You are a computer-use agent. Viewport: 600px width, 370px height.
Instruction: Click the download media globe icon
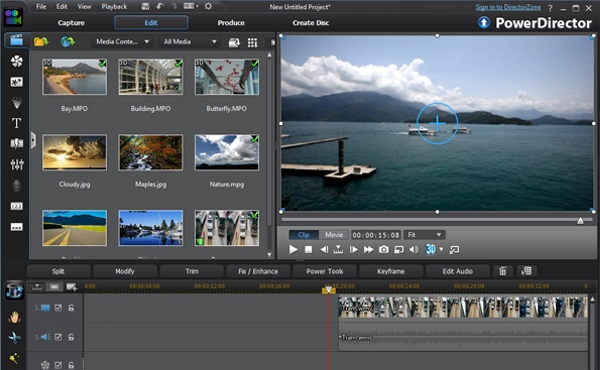67,41
